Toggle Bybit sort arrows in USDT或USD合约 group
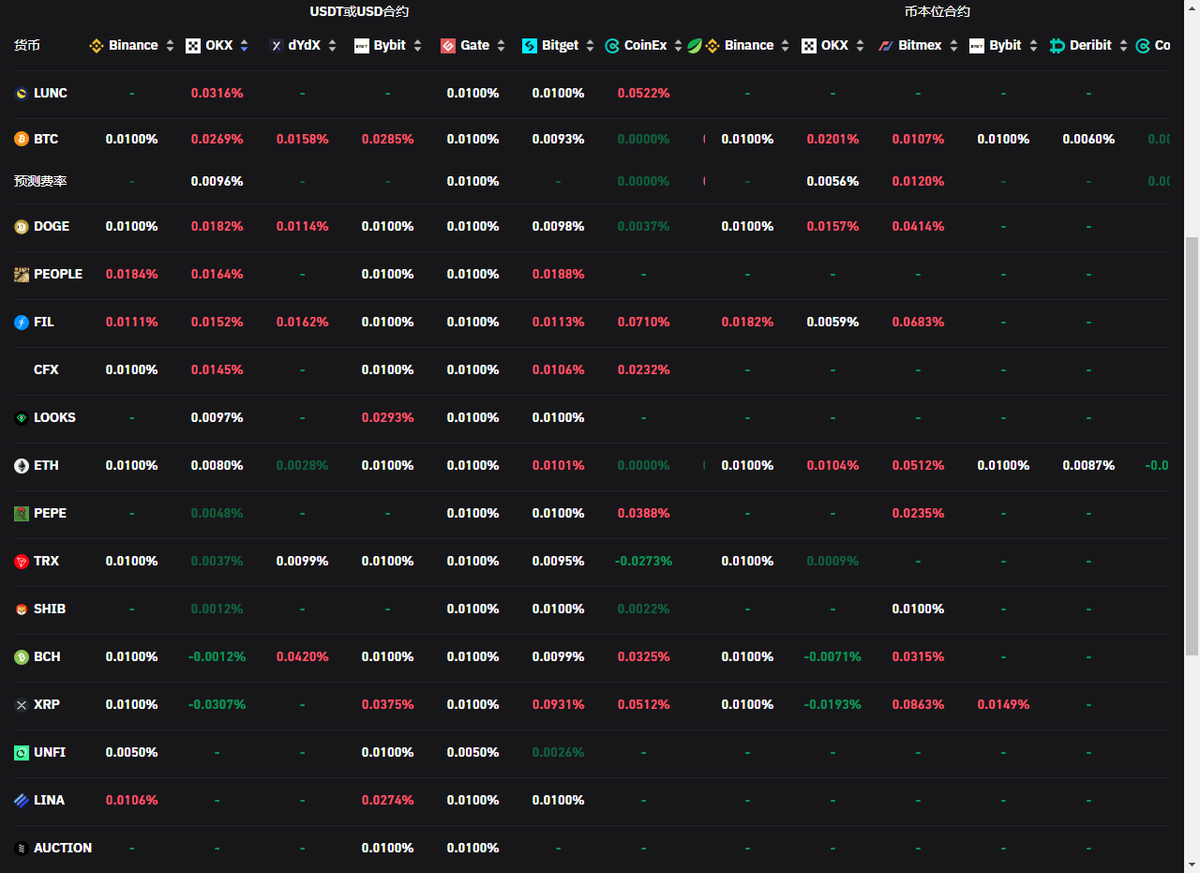The width and height of the screenshot is (1200, 873). tap(418, 46)
